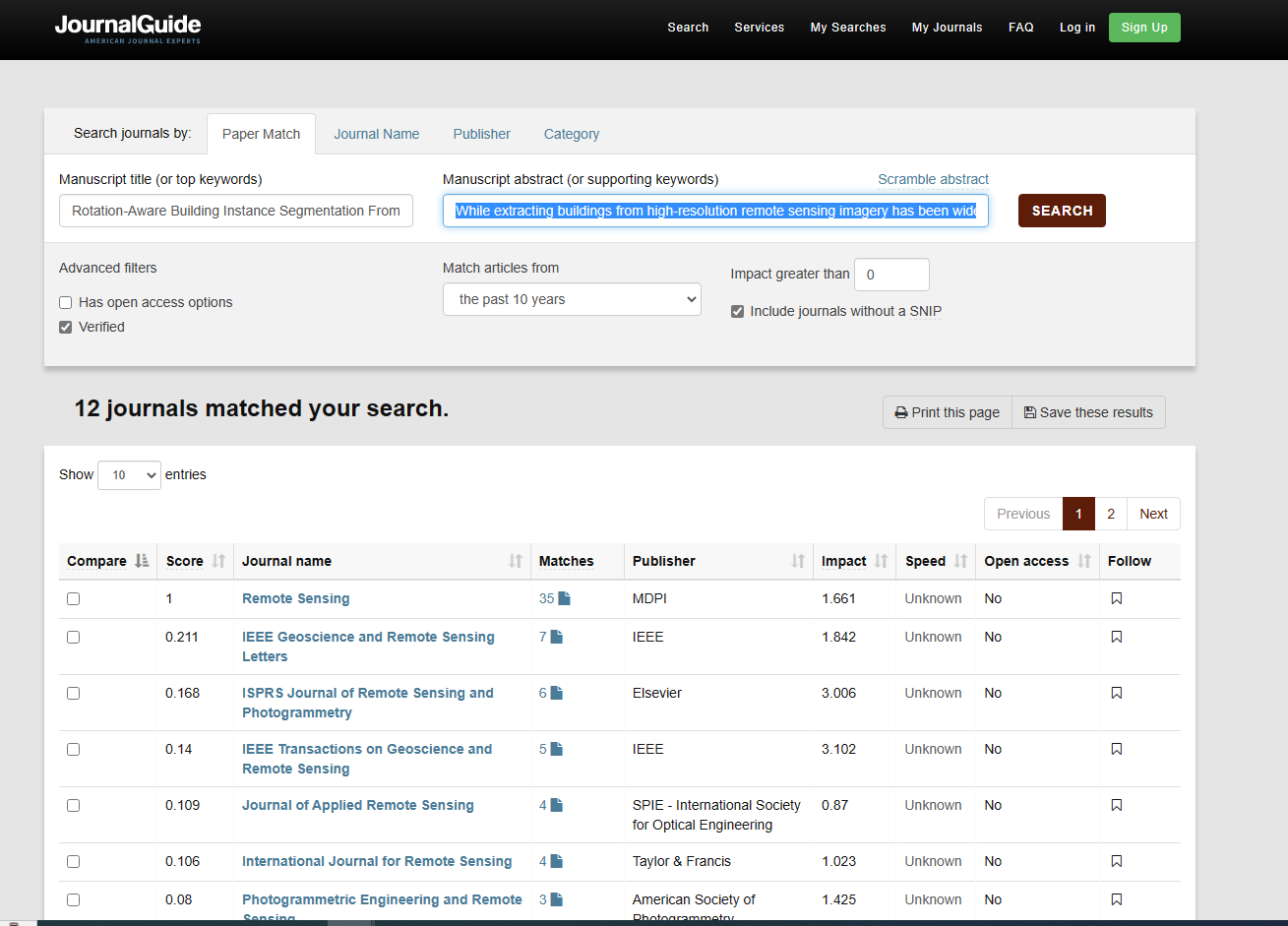The height and width of the screenshot is (926, 1288).
Task: Click Print this page button
Action: [x=947, y=412]
